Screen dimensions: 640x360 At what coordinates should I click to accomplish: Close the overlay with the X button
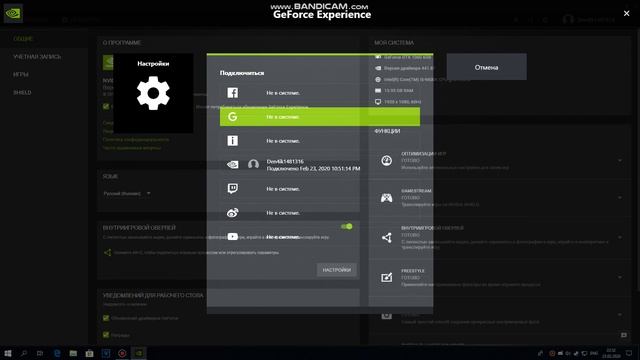point(627,13)
